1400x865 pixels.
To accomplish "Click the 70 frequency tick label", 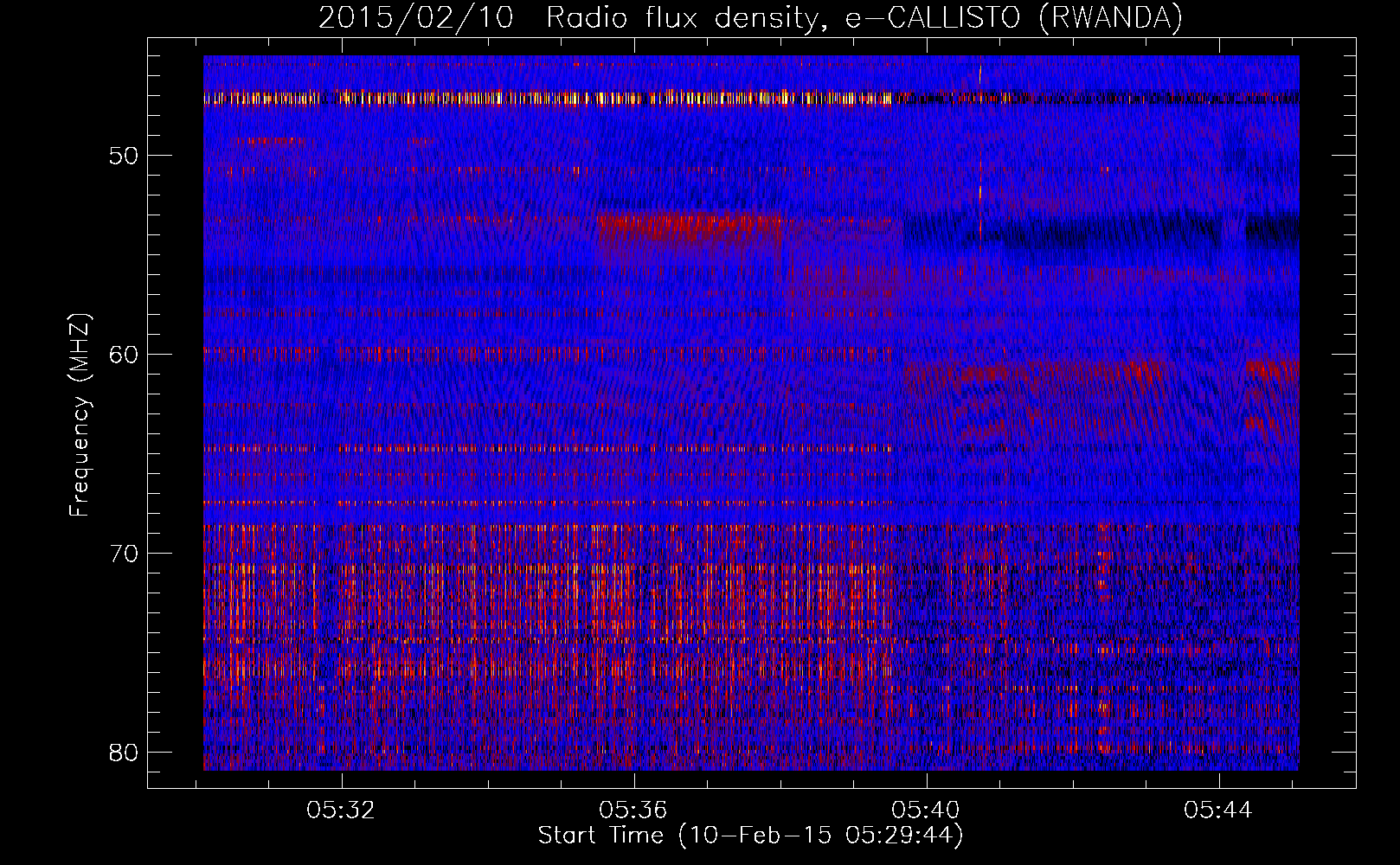I will 125,554.
